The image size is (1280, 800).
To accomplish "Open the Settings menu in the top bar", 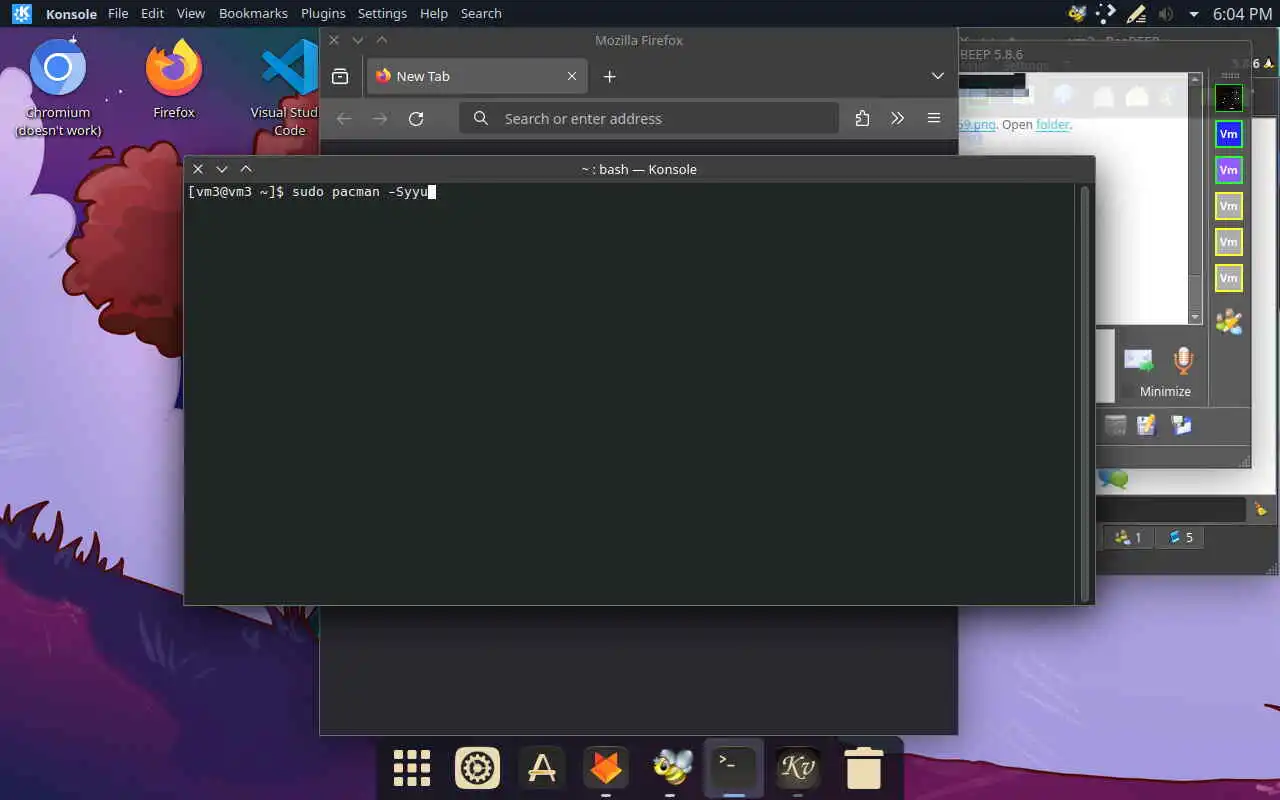I will pos(382,14).
